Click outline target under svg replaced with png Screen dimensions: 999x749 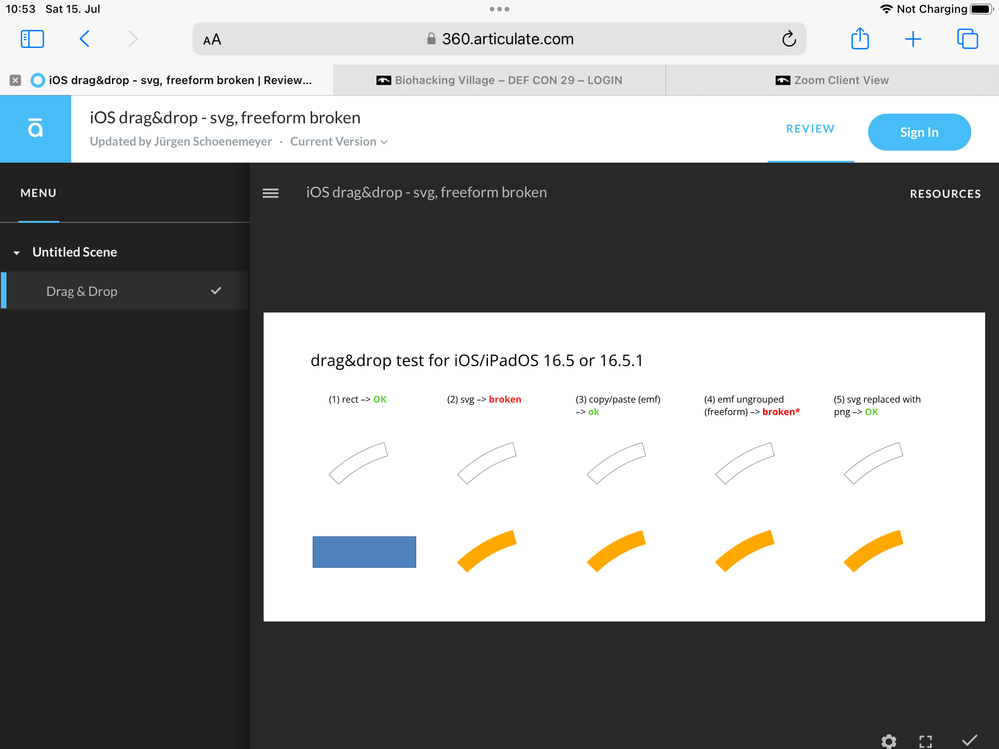[x=873, y=463]
